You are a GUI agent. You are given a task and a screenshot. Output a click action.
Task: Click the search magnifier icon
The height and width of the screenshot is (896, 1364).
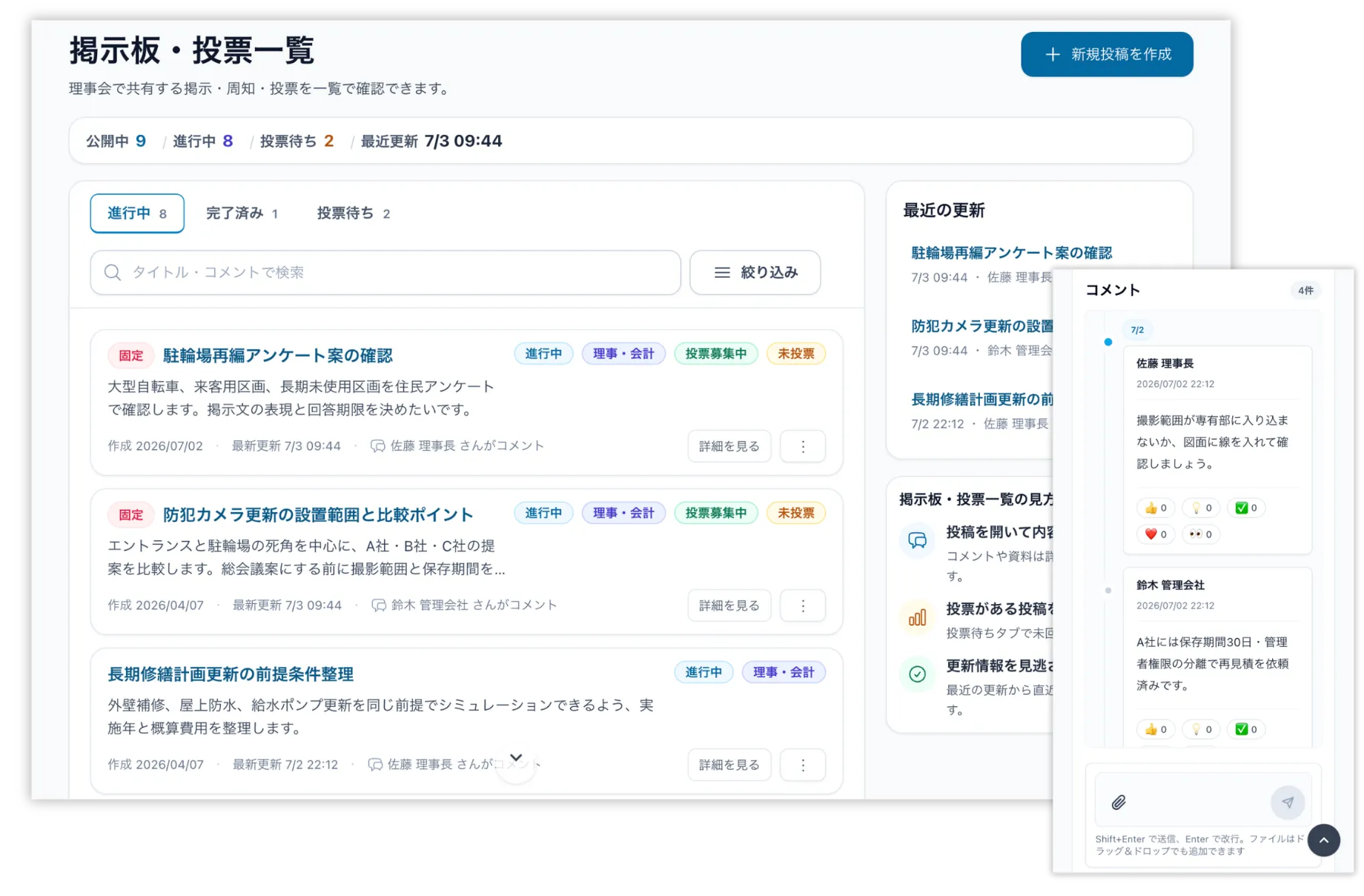pyautogui.click(x=113, y=273)
